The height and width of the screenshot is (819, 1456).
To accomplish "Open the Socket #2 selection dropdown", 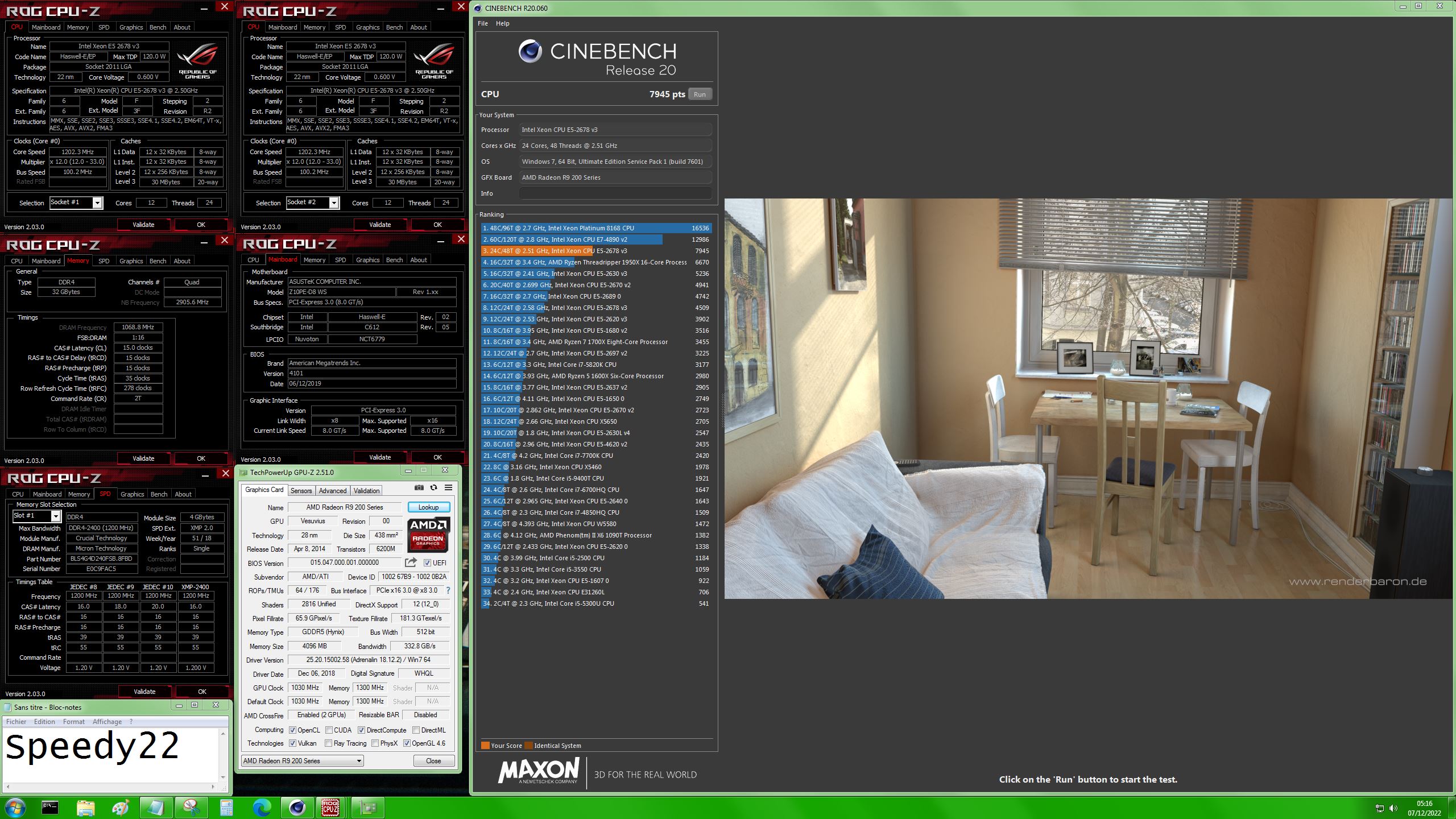I will point(312,202).
